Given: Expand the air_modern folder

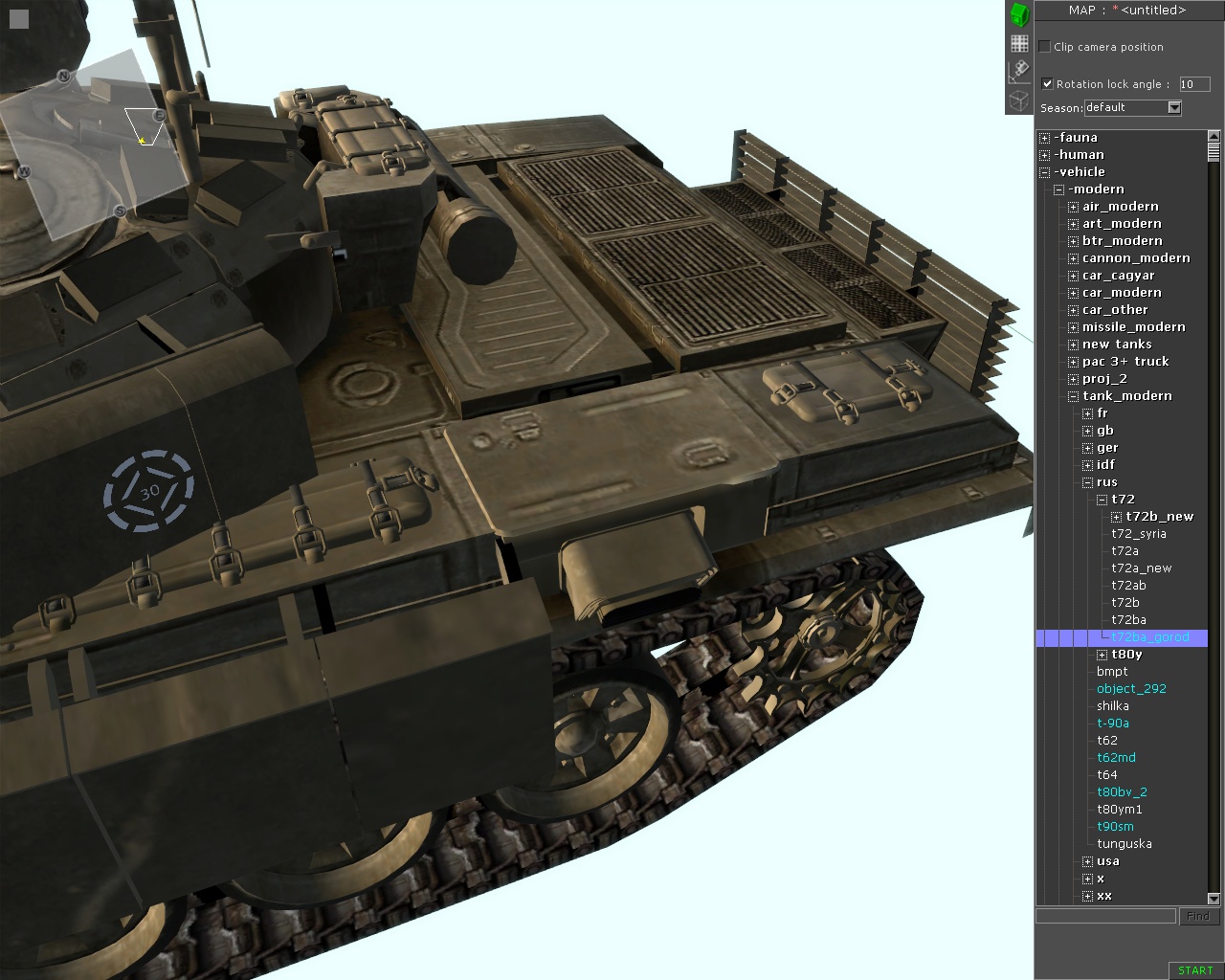Looking at the screenshot, I should (x=1073, y=207).
